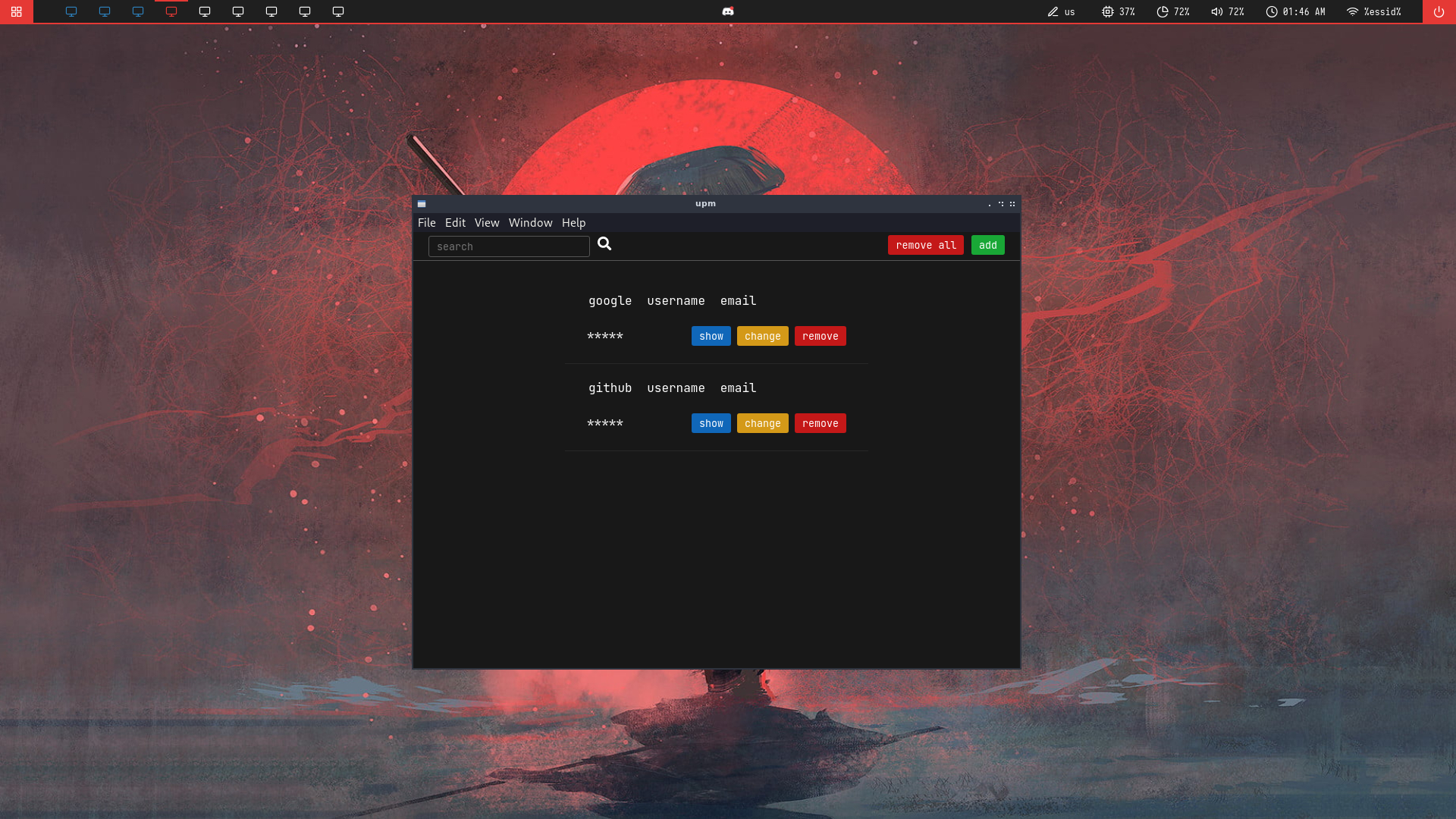Image resolution: width=1456 pixels, height=819 pixels.
Task: Switch to the red active workspace icon
Action: tap(171, 11)
